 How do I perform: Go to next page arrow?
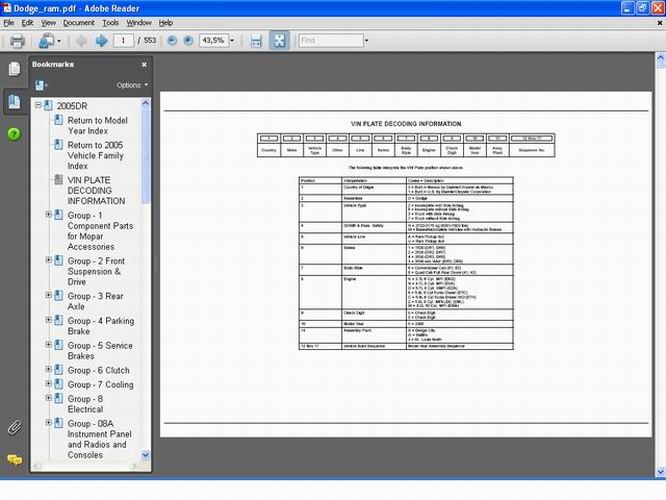[x=101, y=41]
